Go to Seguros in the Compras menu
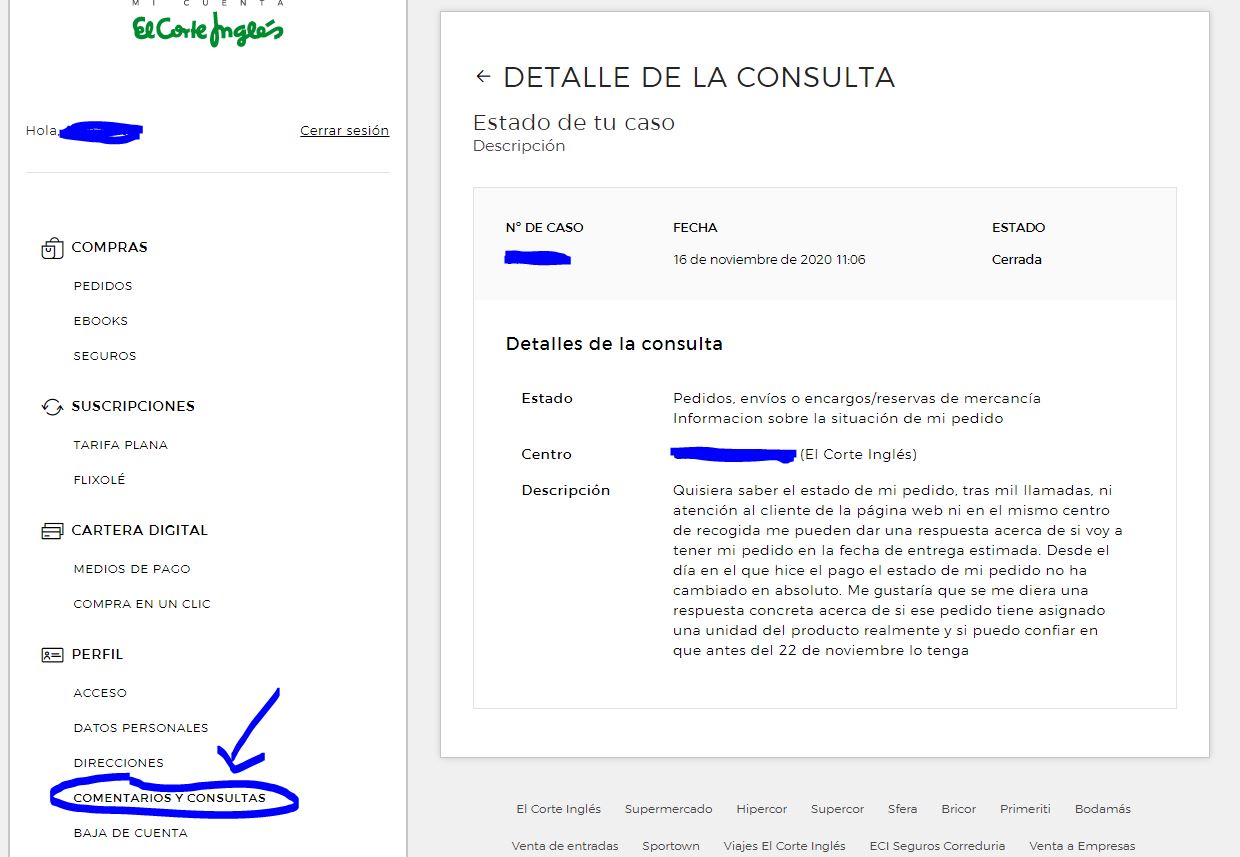The image size is (1240, 857). (x=105, y=356)
